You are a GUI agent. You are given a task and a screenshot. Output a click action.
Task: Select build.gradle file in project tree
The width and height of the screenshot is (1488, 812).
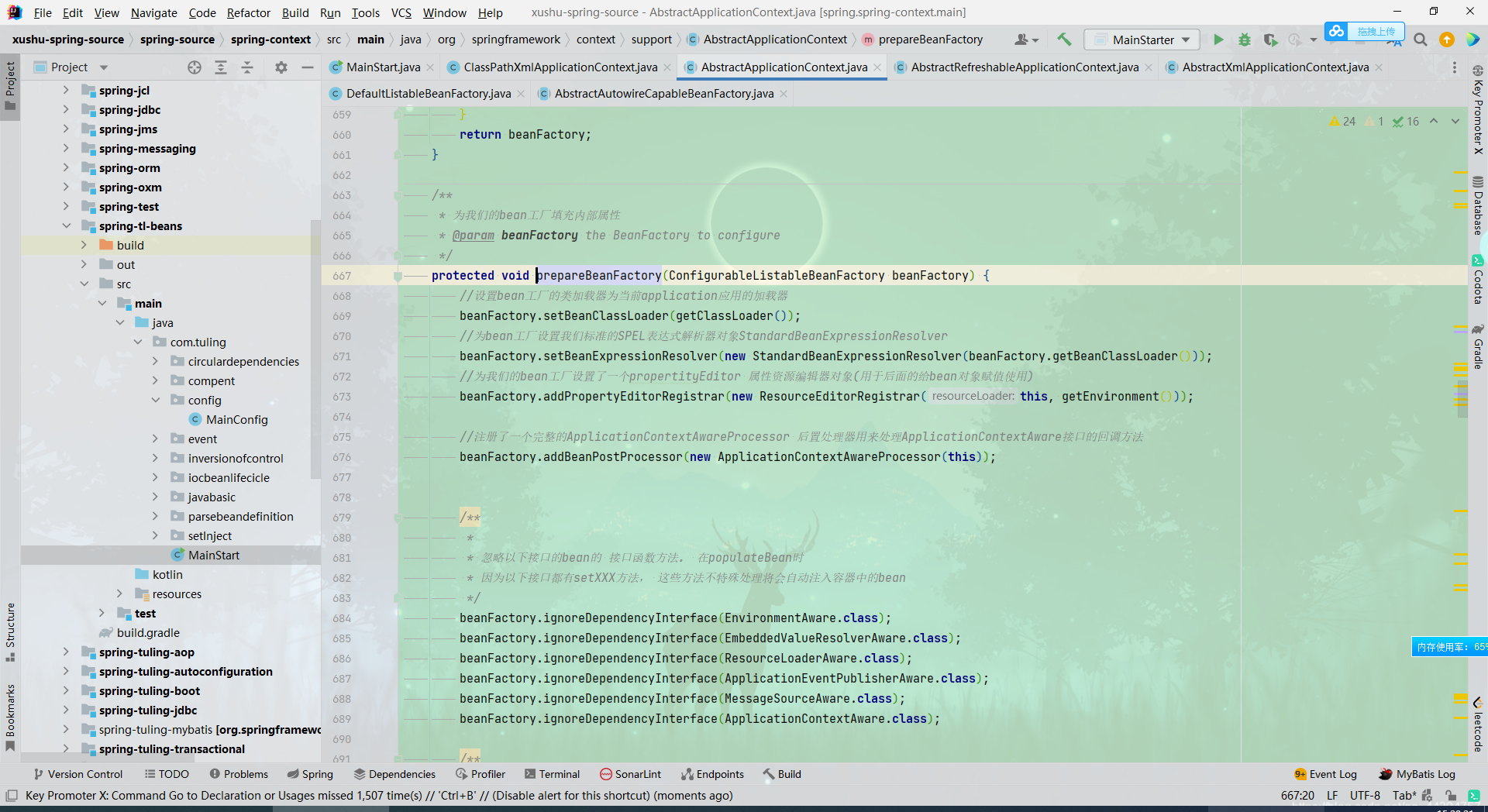(x=139, y=633)
